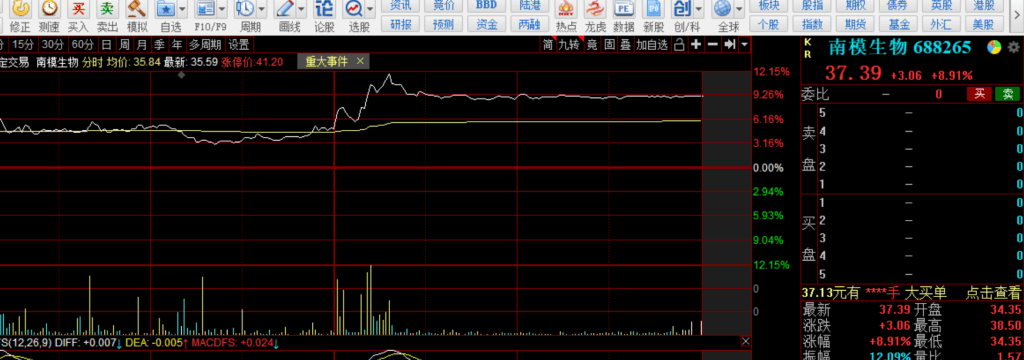Expand the 自选 watchlist dropdown arrow
The height and width of the screenshot is (360, 1024).
182,9
